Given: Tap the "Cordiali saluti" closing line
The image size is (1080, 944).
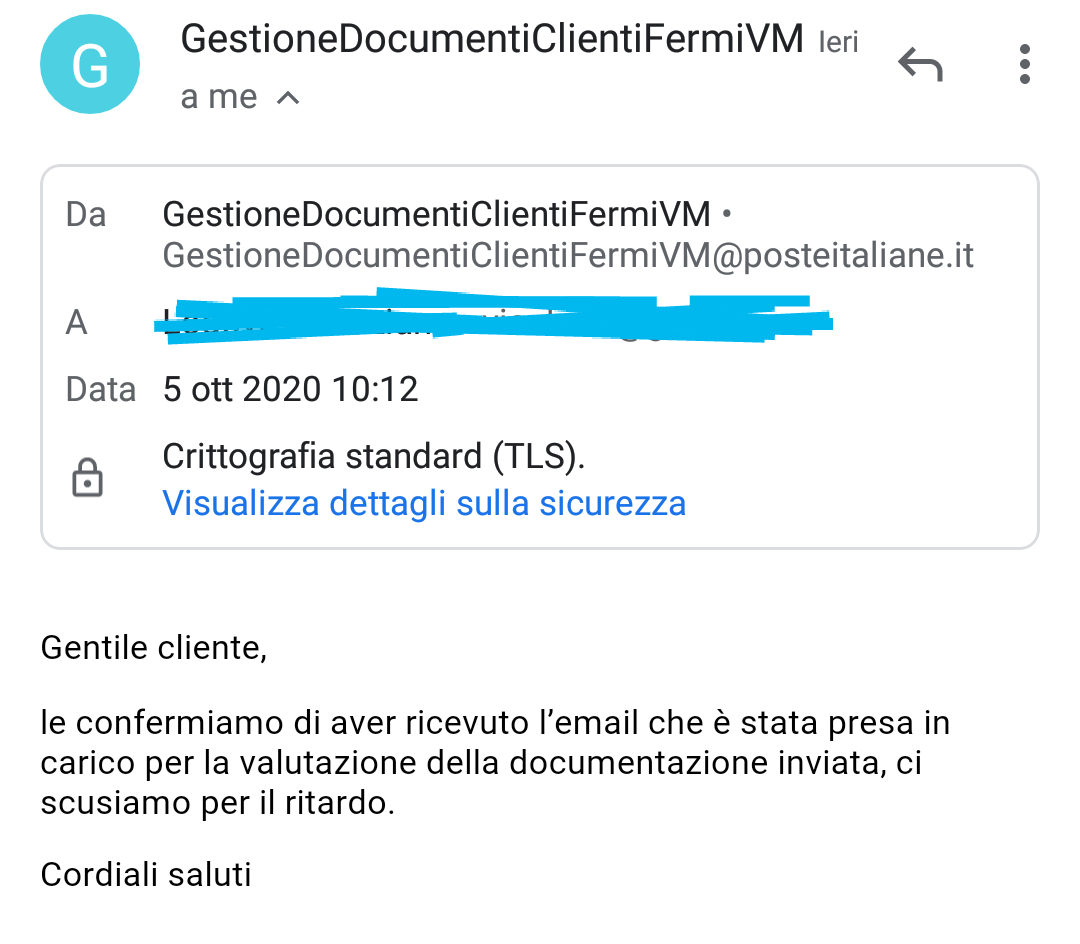Looking at the screenshot, I should (x=146, y=875).
